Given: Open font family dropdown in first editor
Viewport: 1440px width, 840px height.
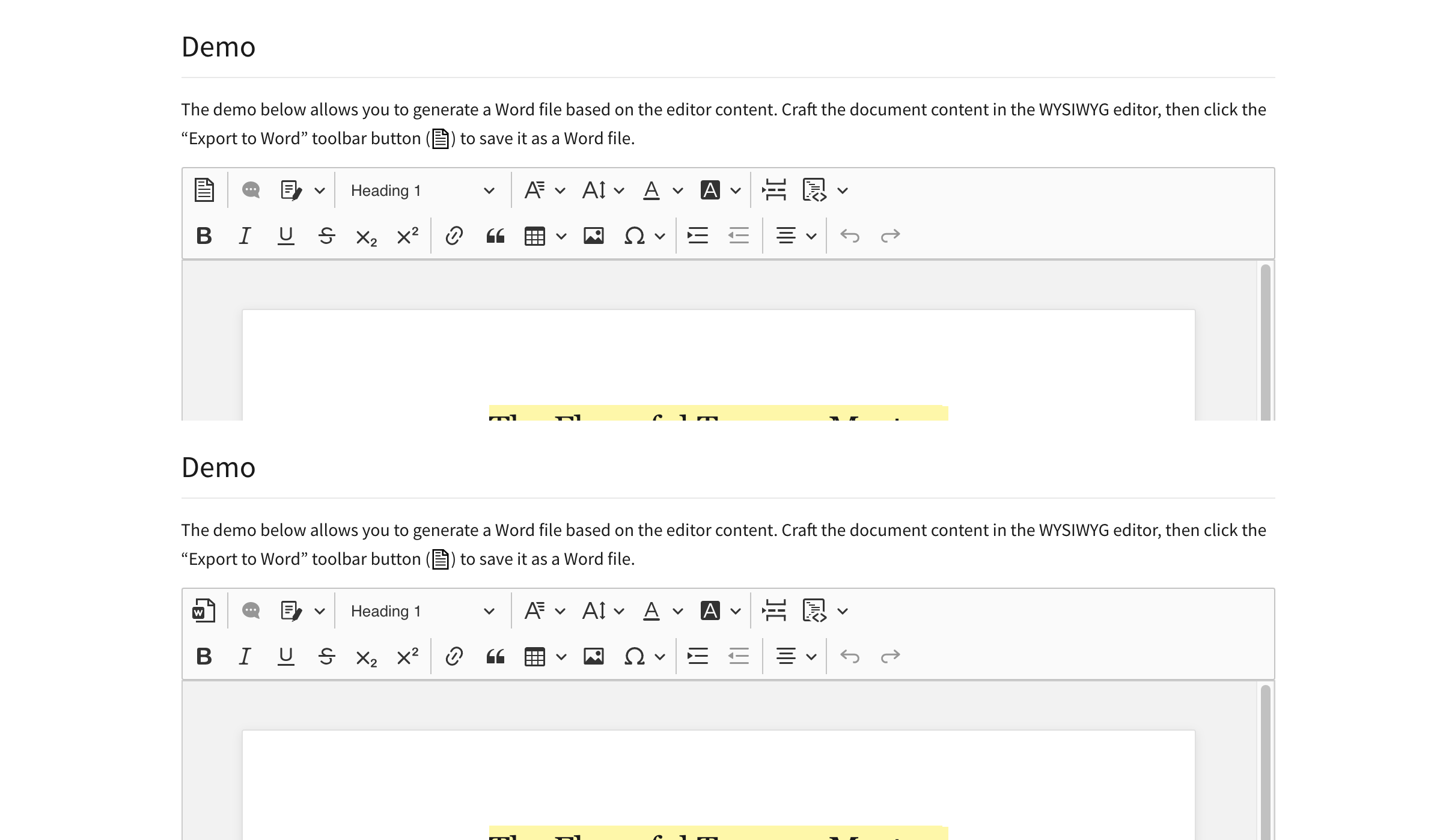Looking at the screenshot, I should coord(545,190).
